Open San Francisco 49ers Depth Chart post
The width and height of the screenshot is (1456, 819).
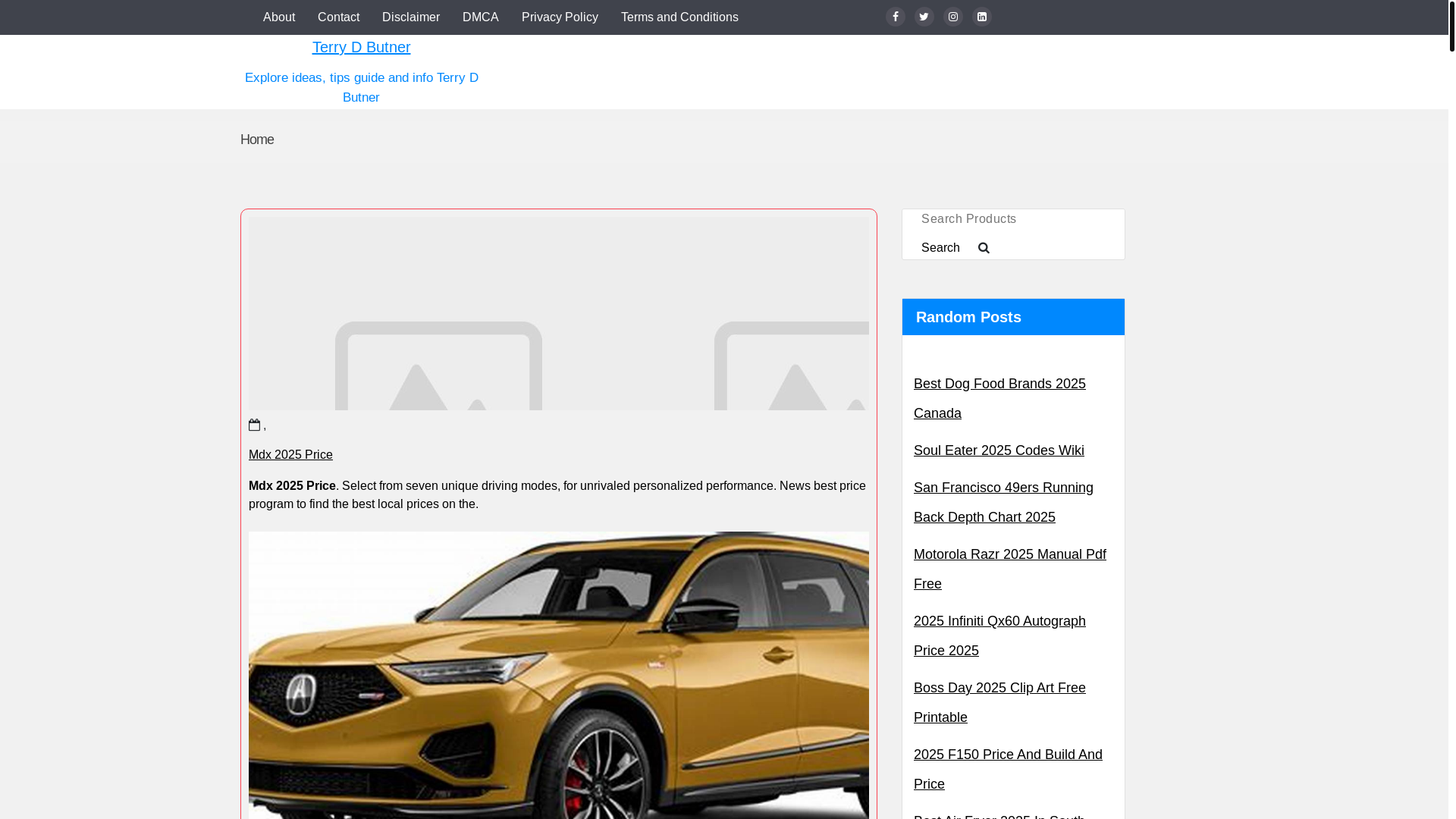click(x=1003, y=503)
